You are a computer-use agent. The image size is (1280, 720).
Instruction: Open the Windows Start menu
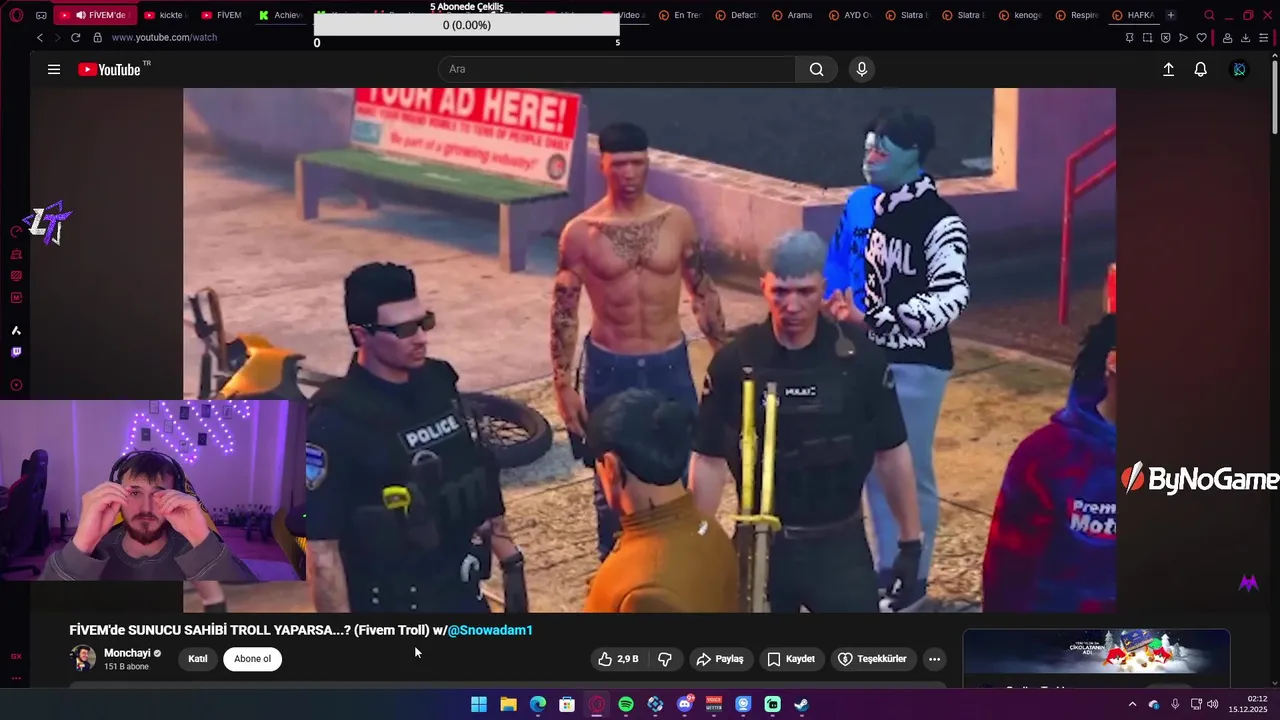[479, 704]
